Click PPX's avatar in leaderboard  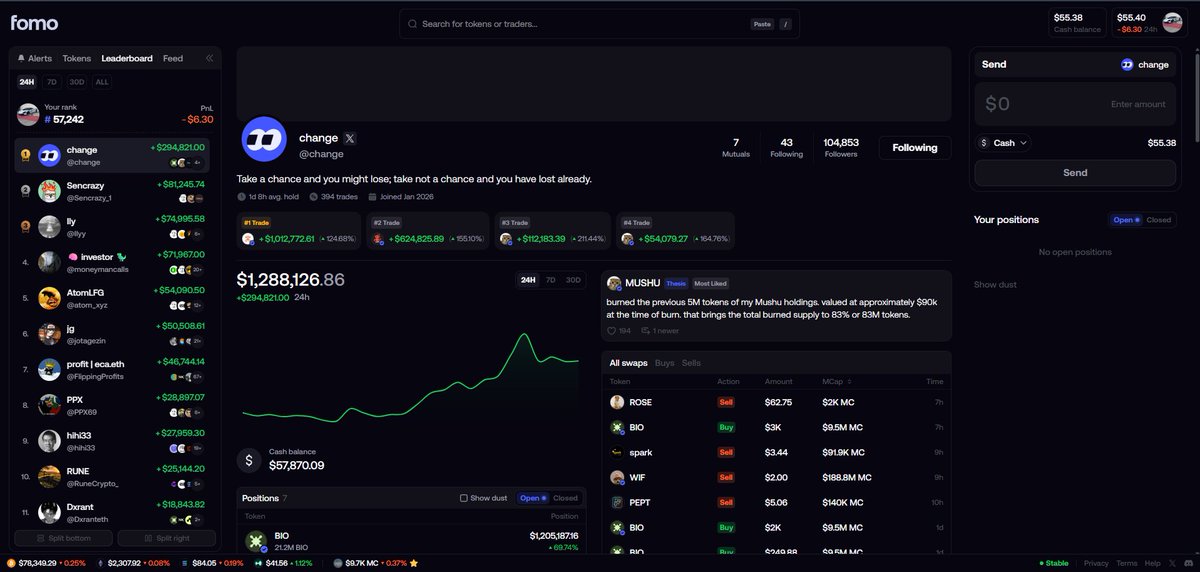click(x=50, y=405)
